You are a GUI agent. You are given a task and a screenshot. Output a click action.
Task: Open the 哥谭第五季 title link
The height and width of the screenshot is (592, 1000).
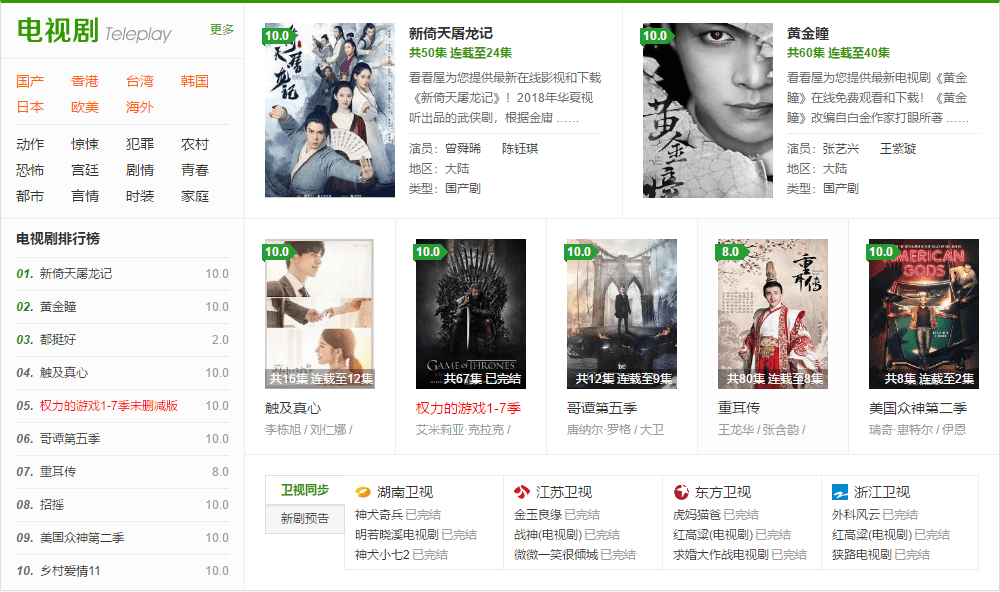tap(602, 408)
